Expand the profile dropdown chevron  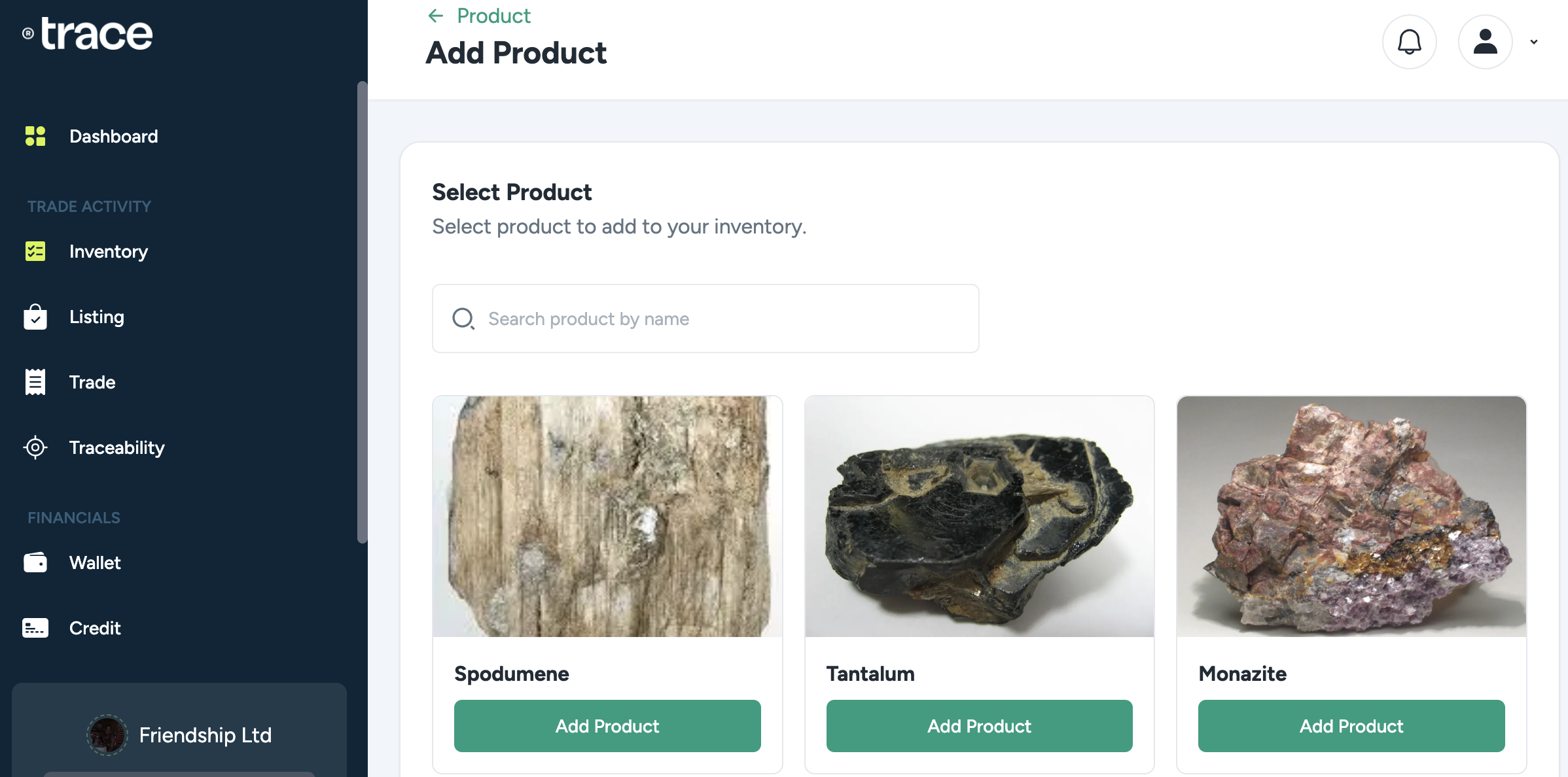click(x=1533, y=42)
